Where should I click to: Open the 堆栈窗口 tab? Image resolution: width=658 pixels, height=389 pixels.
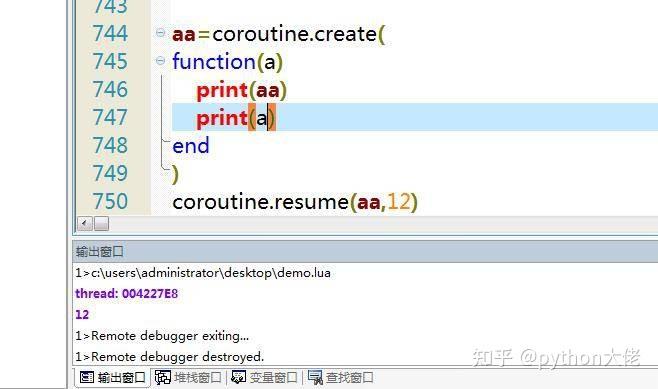point(188,378)
